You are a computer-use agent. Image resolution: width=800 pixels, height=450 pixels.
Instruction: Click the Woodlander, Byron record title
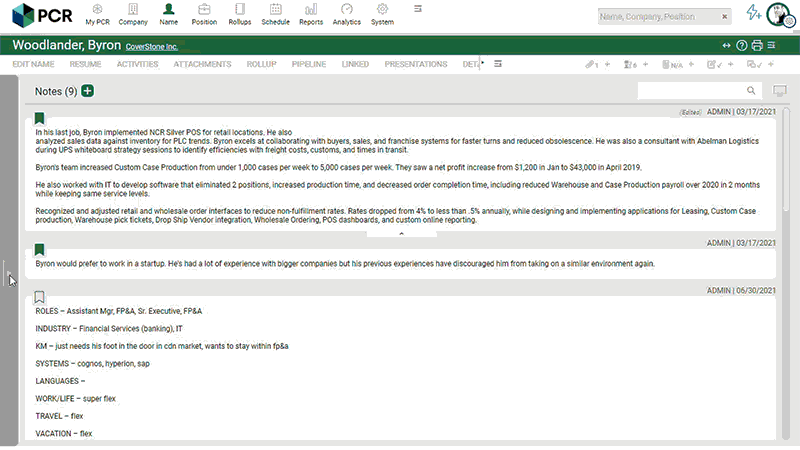[67, 45]
